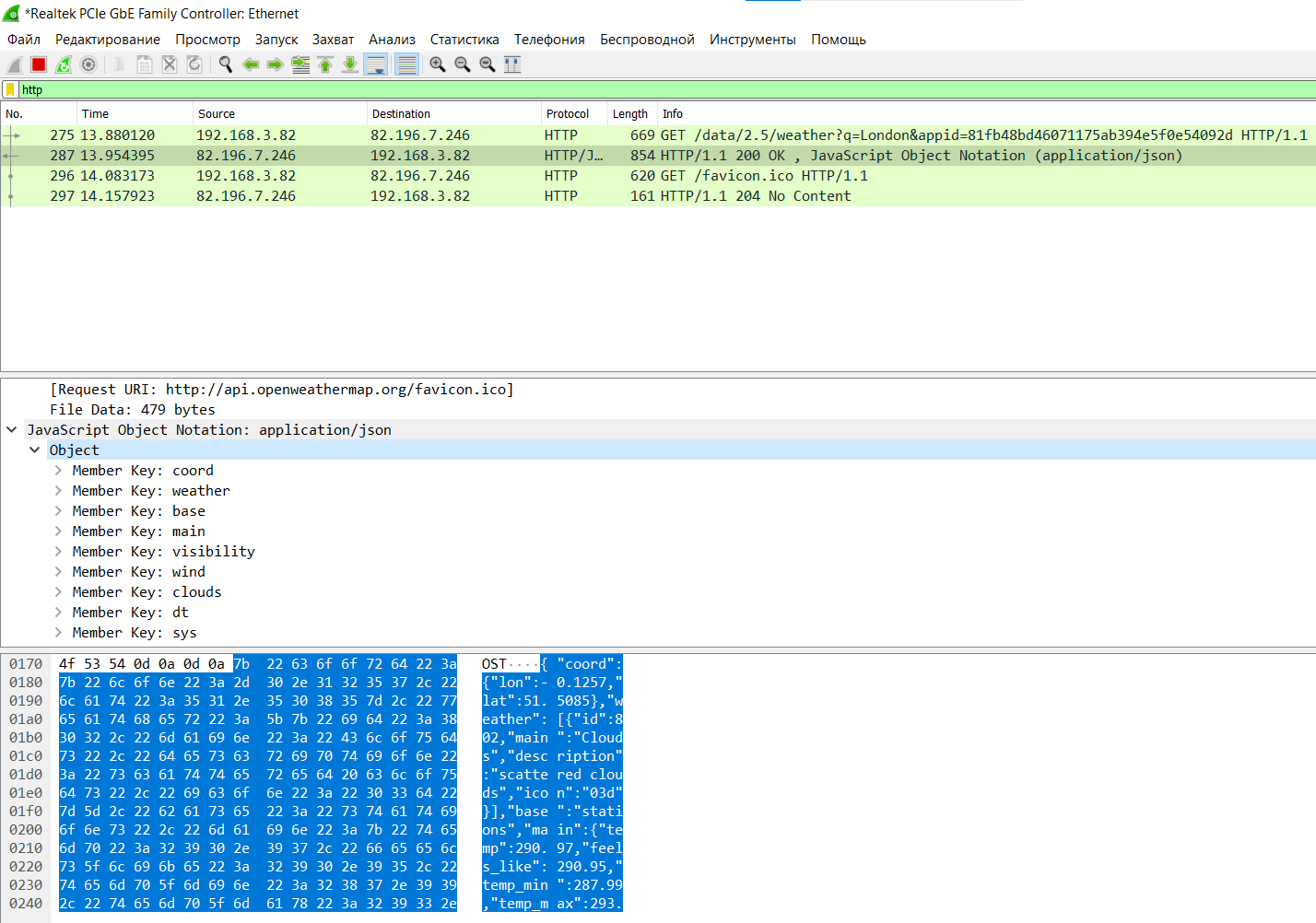
Task: Jump to the first packet
Action: 325,64
